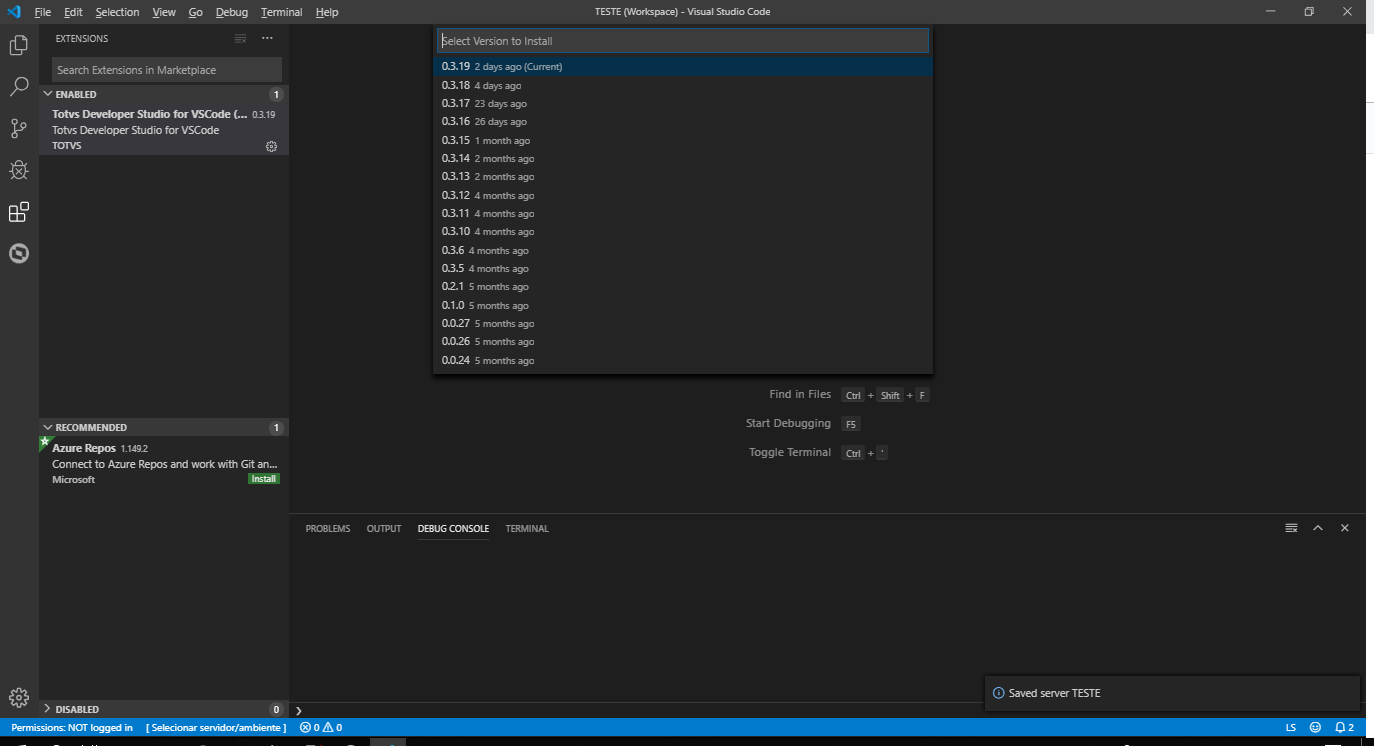Screen dimensions: 1374x746
Task: Open the Selection menu
Action: click(x=117, y=12)
